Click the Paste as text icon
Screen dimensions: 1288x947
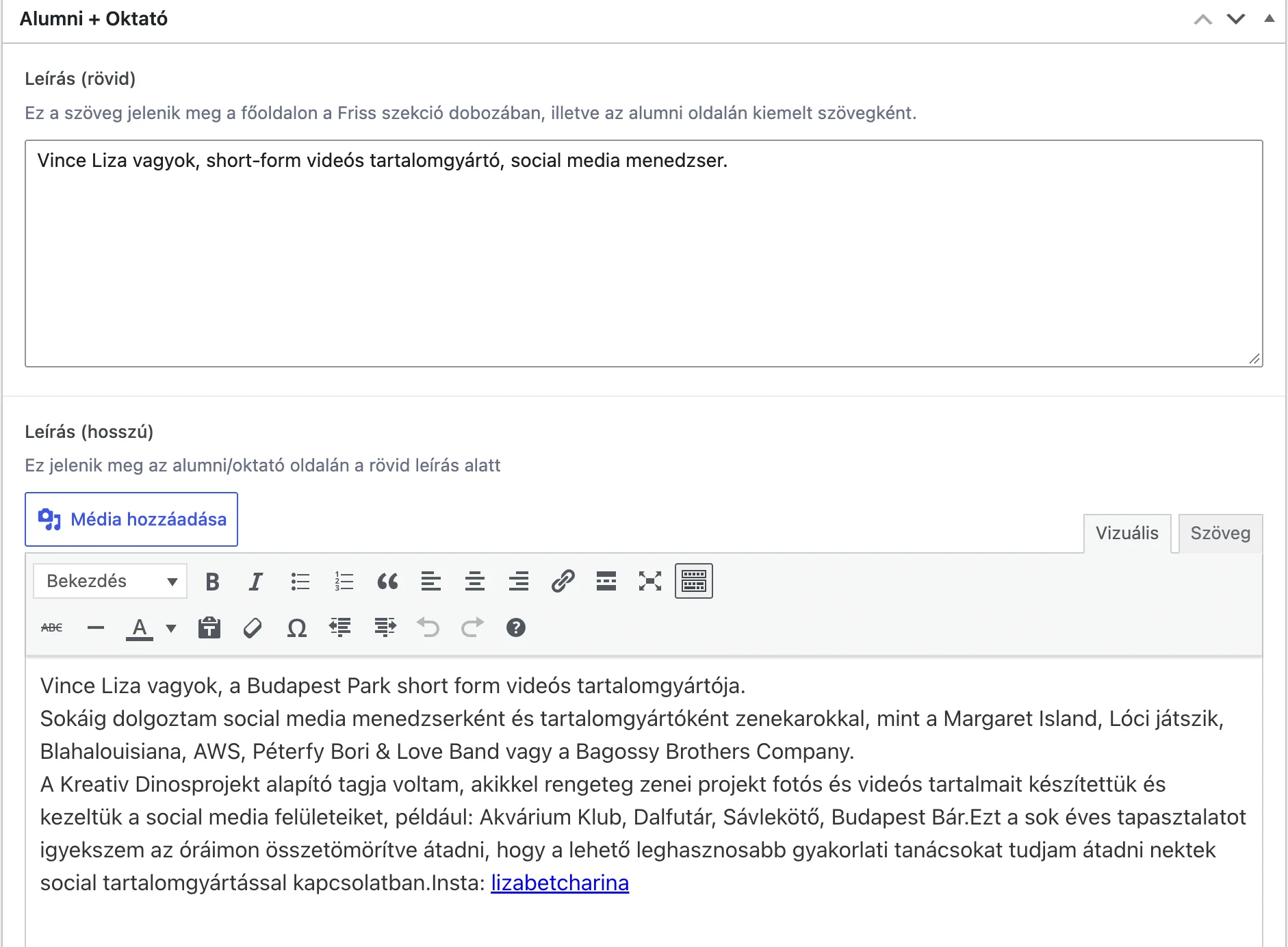209,627
